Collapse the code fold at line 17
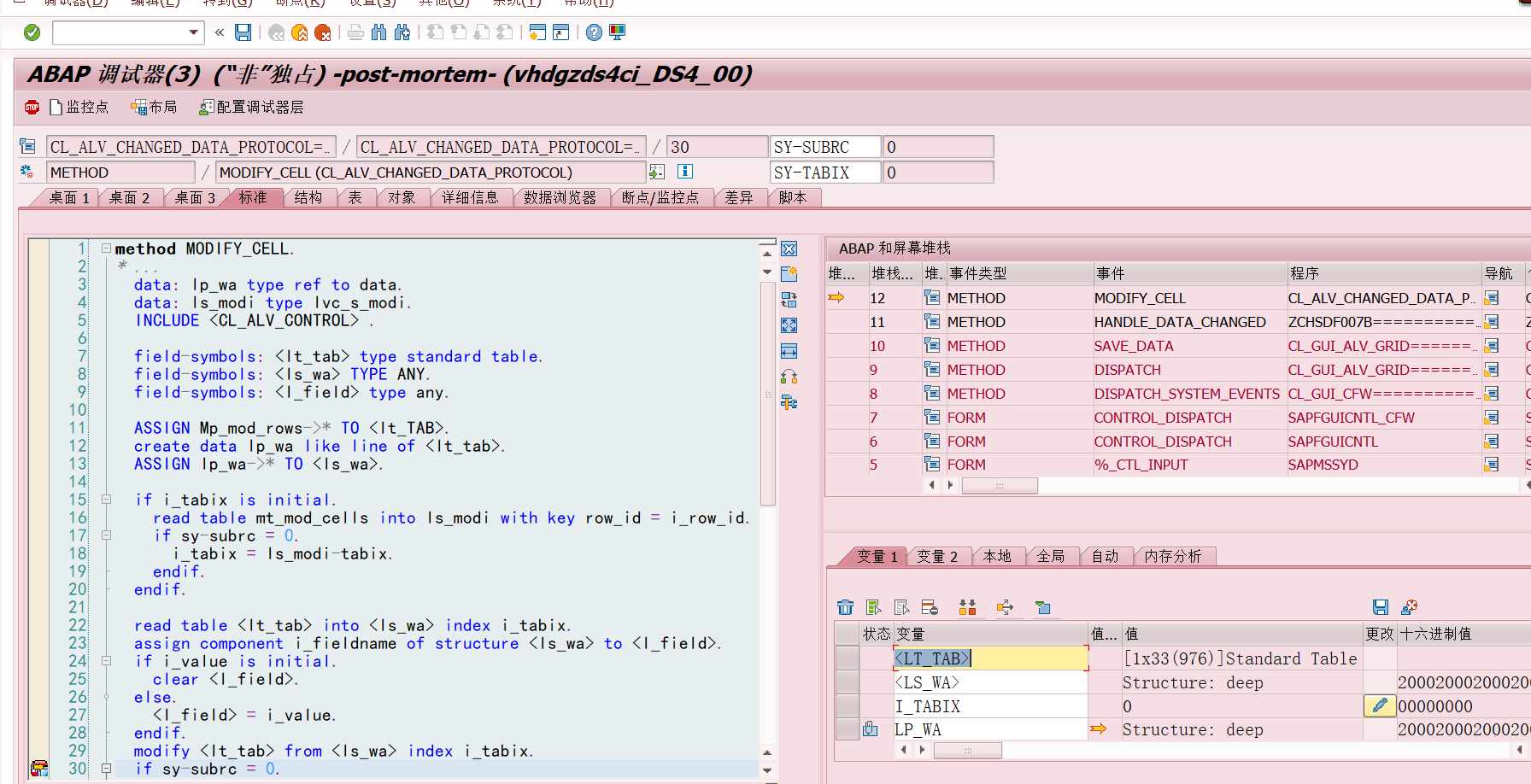 (106, 535)
